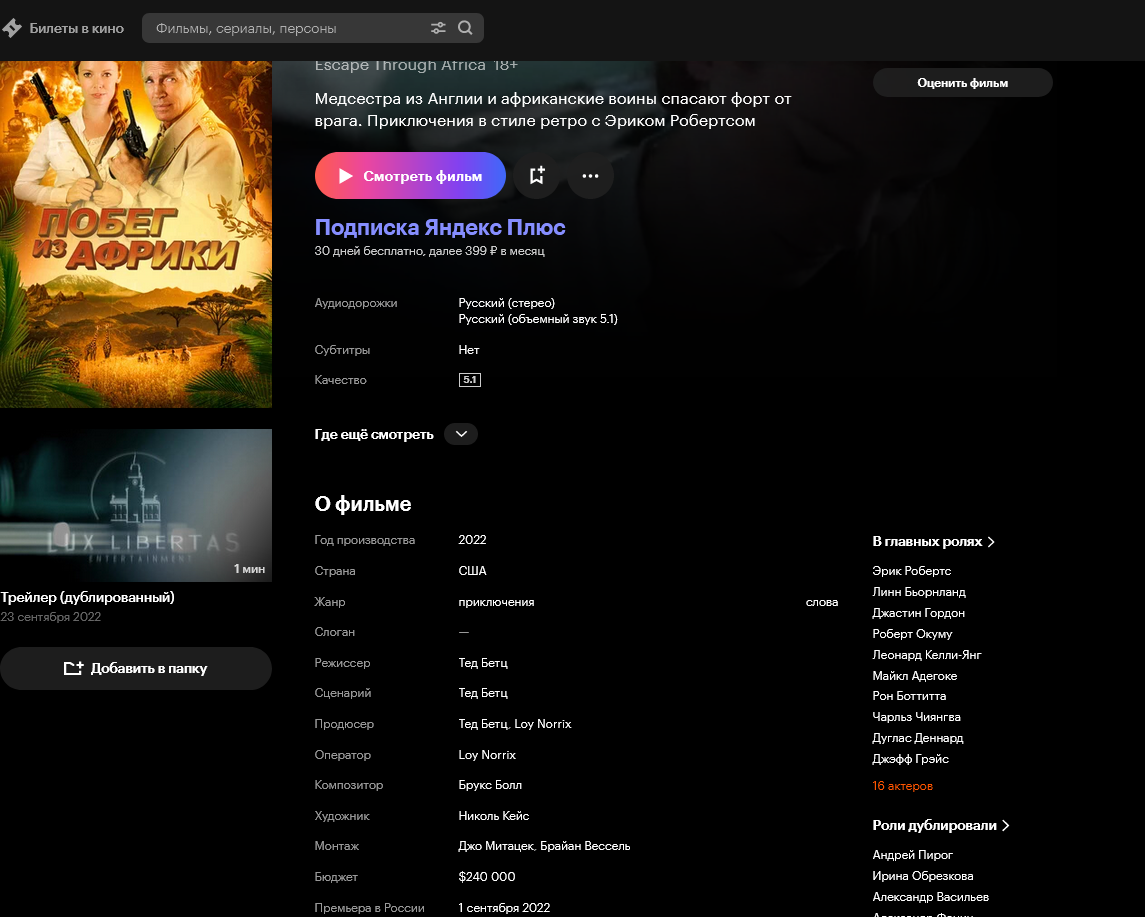Open screenwriter Тед Бетц link in Сценарий row
Image resolution: width=1145 pixels, height=917 pixels.
pyautogui.click(x=483, y=692)
